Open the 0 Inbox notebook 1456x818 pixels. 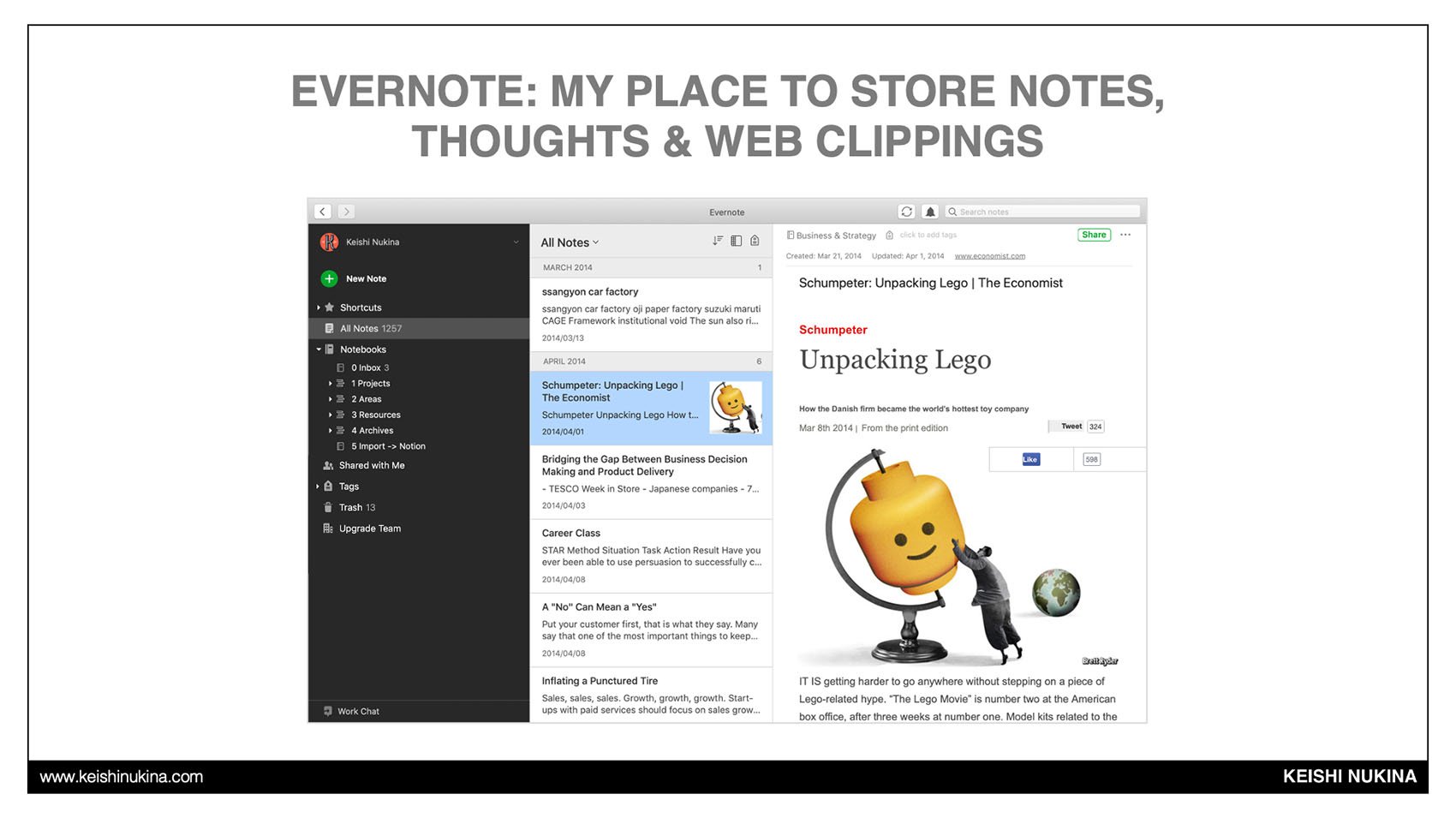click(370, 367)
